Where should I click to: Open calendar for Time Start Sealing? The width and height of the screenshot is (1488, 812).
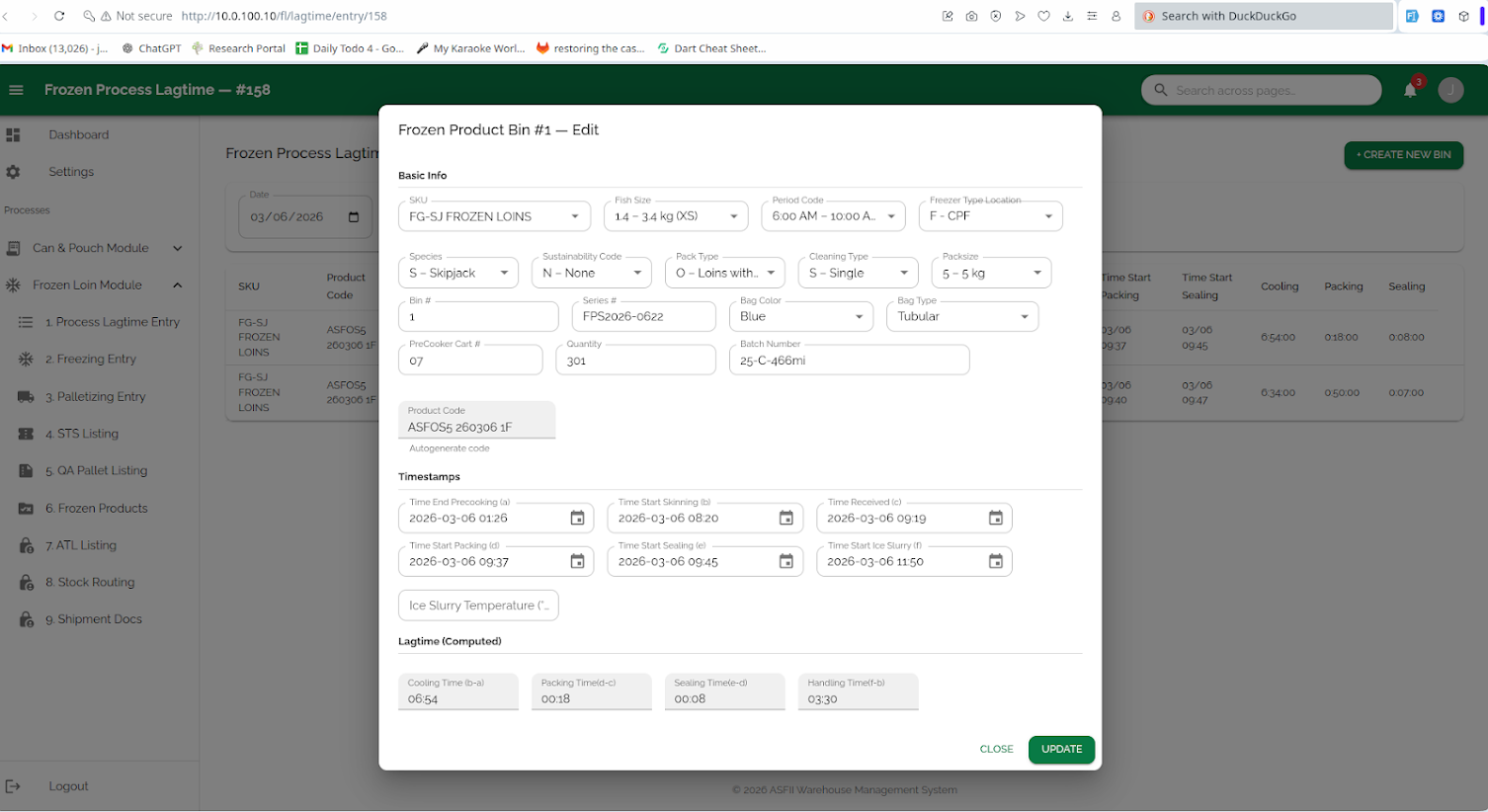coord(786,562)
